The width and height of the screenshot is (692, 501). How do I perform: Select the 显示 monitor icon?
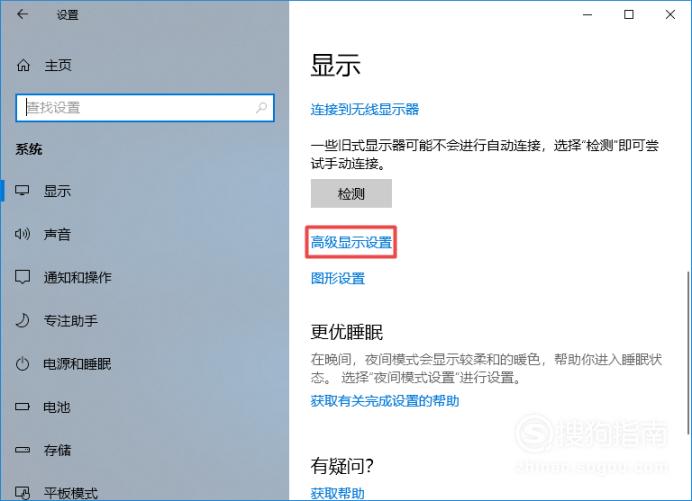tap(22, 191)
